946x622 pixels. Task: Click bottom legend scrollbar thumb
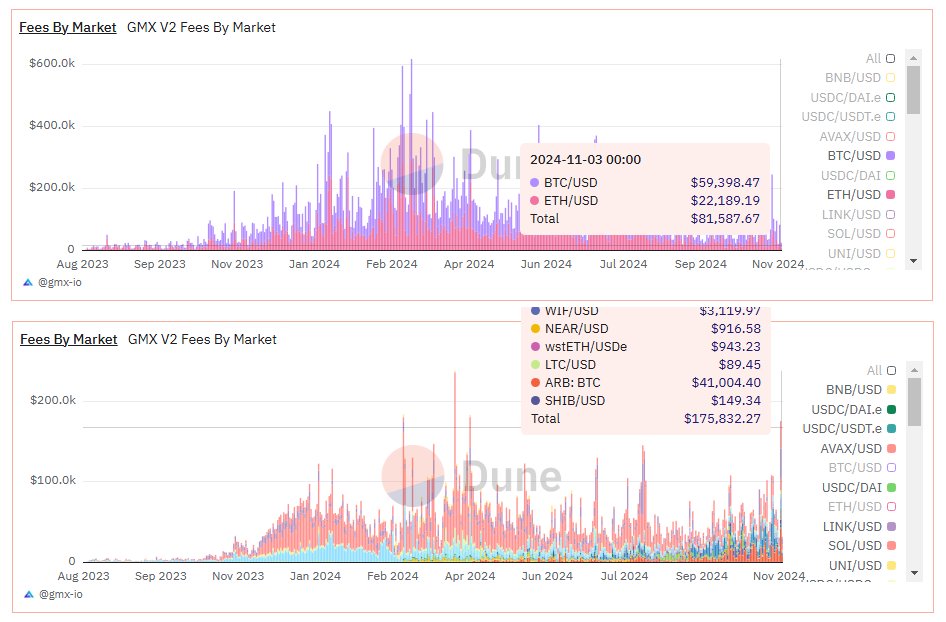[915, 402]
